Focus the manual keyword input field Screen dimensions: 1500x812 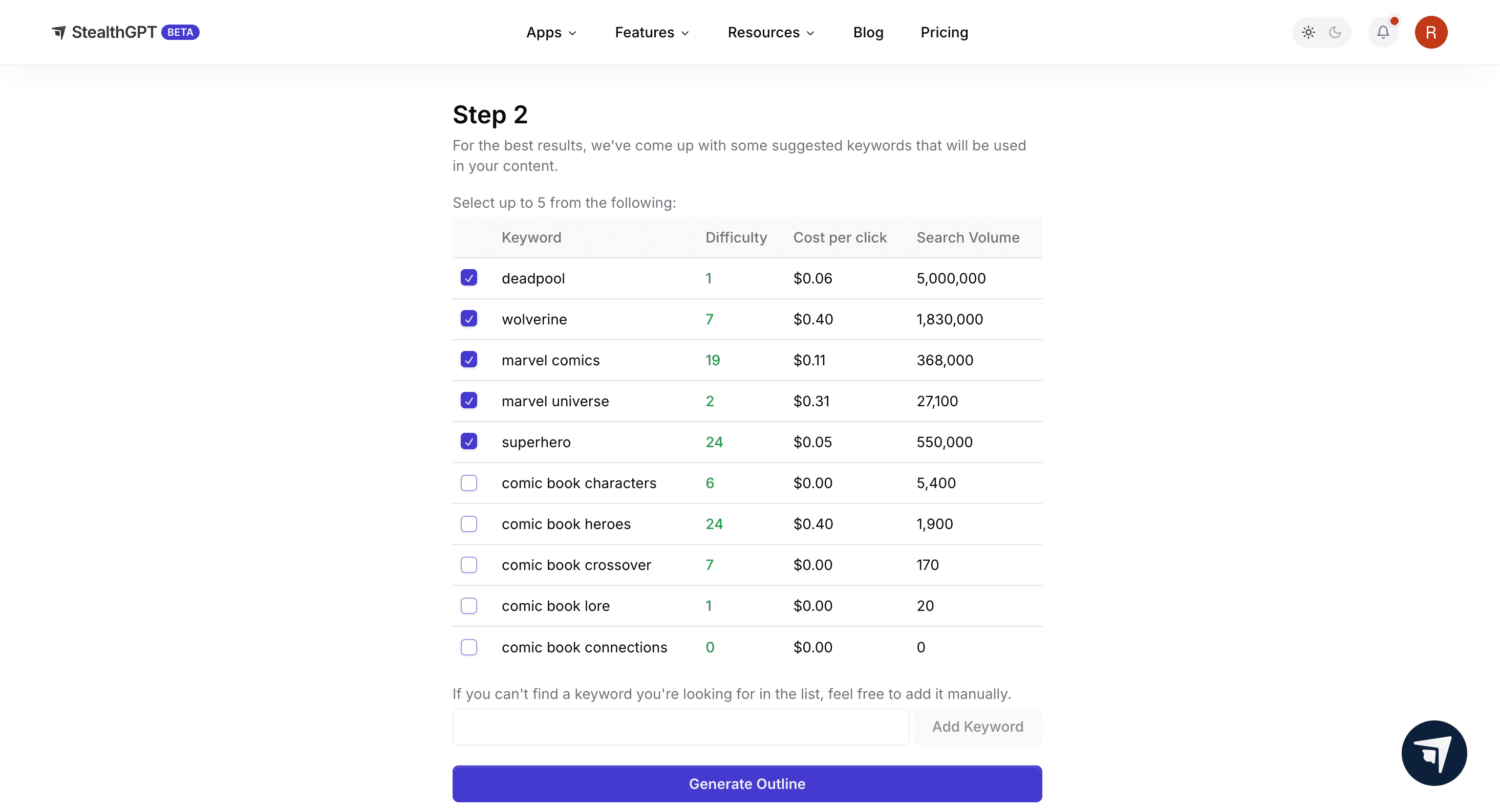(680, 726)
